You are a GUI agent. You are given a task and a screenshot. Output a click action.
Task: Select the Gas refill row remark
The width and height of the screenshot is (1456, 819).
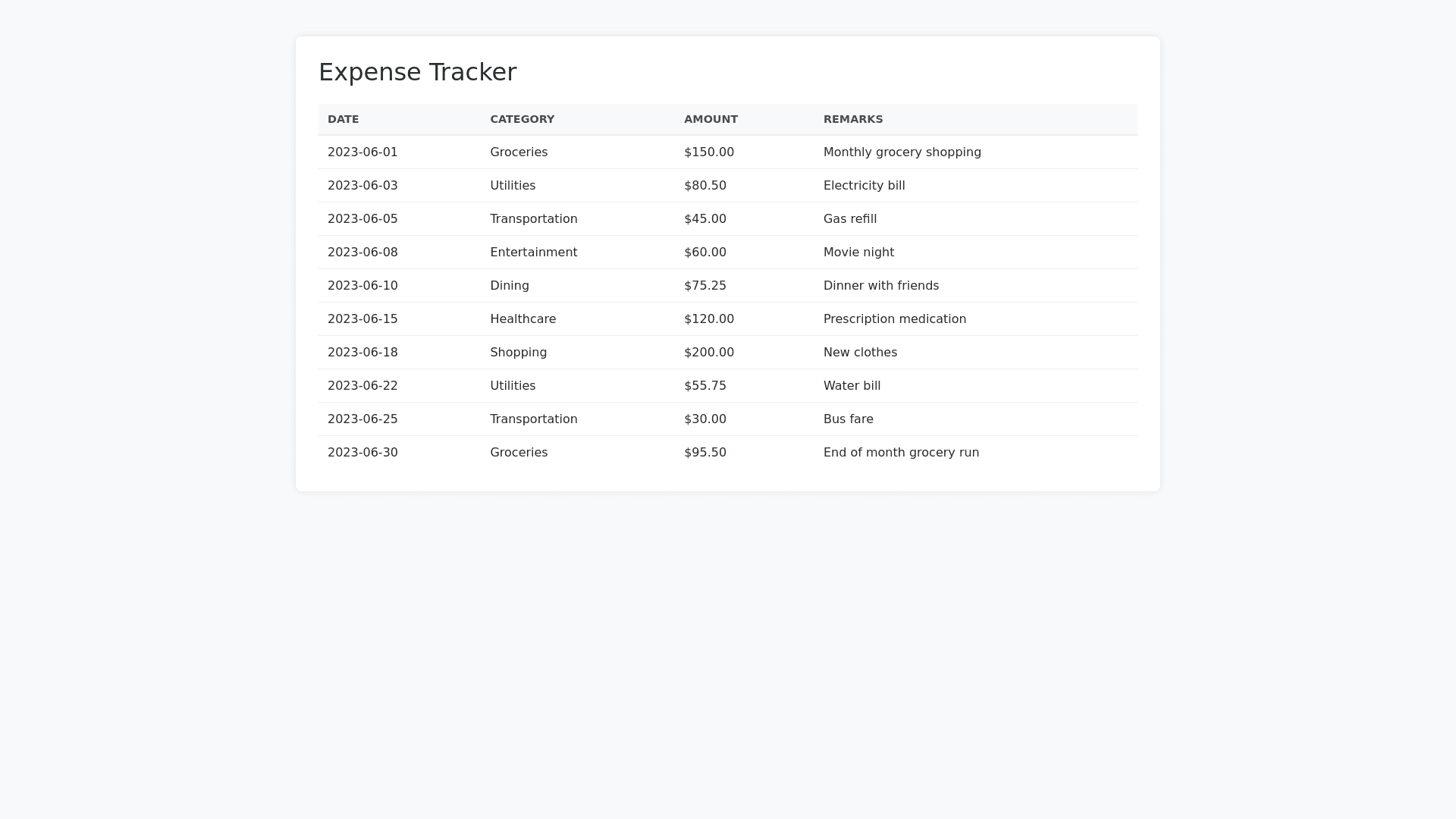[849, 219]
